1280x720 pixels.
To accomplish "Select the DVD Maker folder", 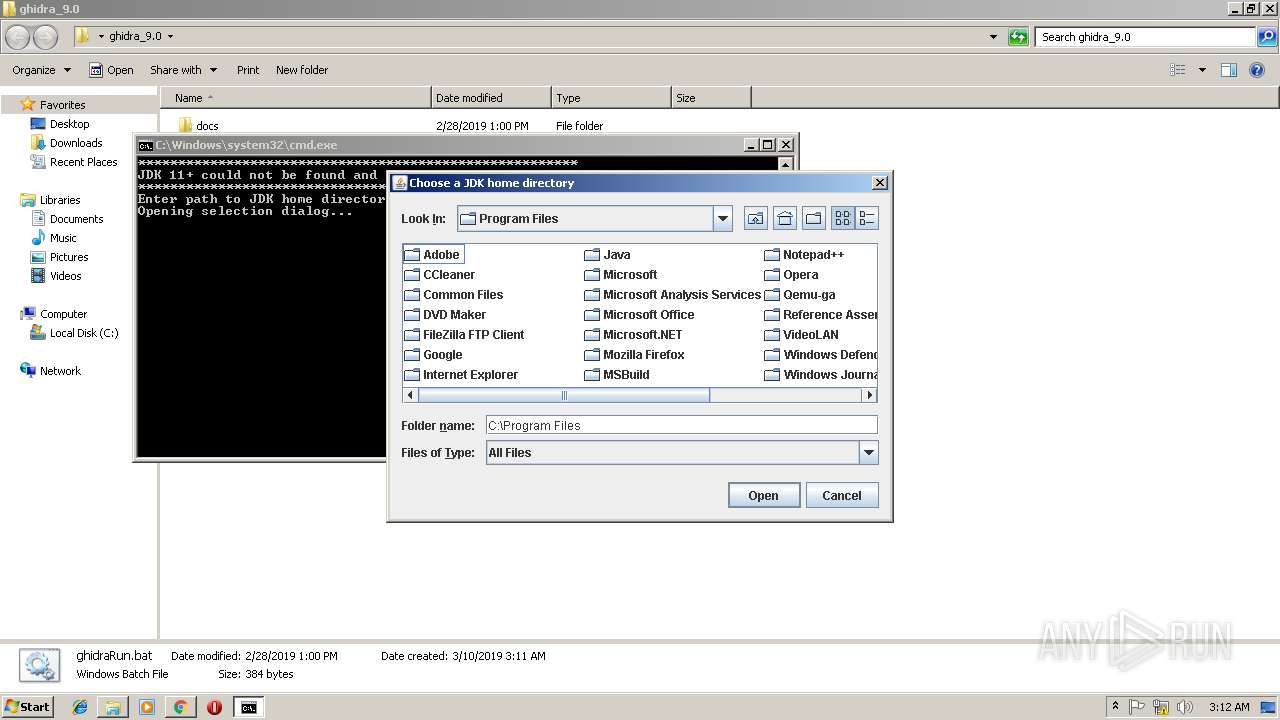I will coord(445,315).
